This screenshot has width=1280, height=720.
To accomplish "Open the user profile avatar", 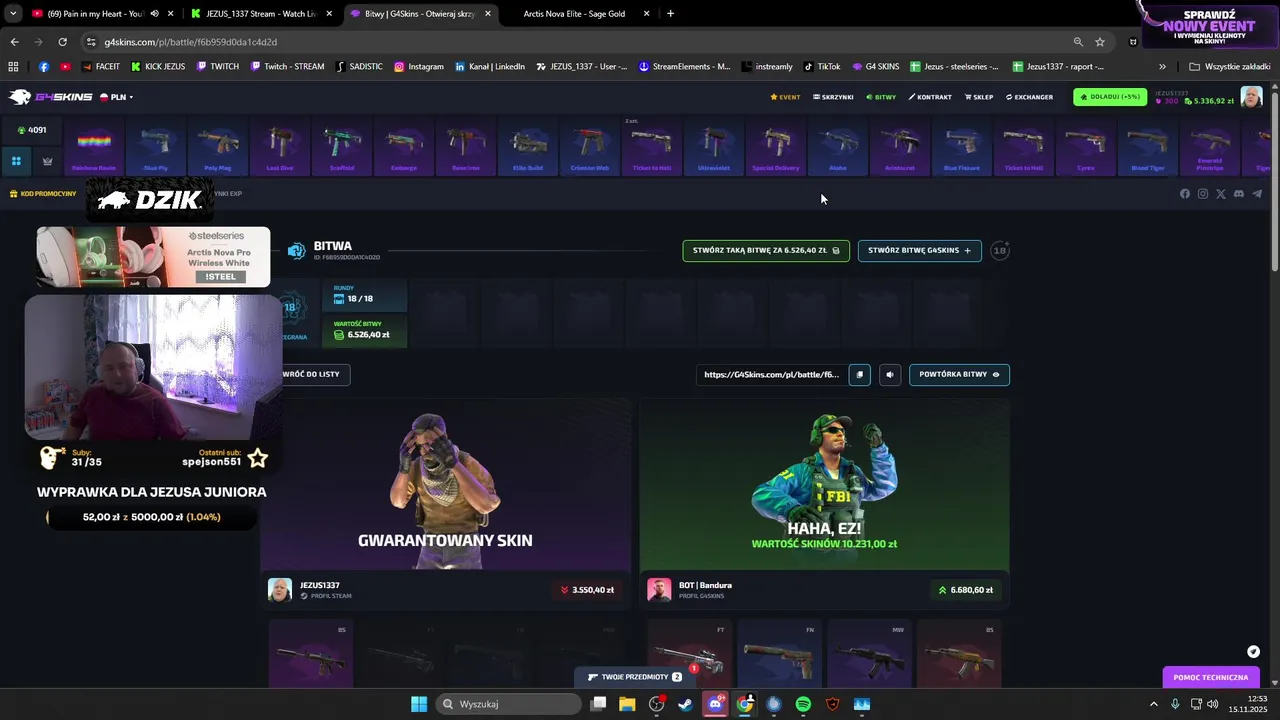I will tap(1251, 97).
